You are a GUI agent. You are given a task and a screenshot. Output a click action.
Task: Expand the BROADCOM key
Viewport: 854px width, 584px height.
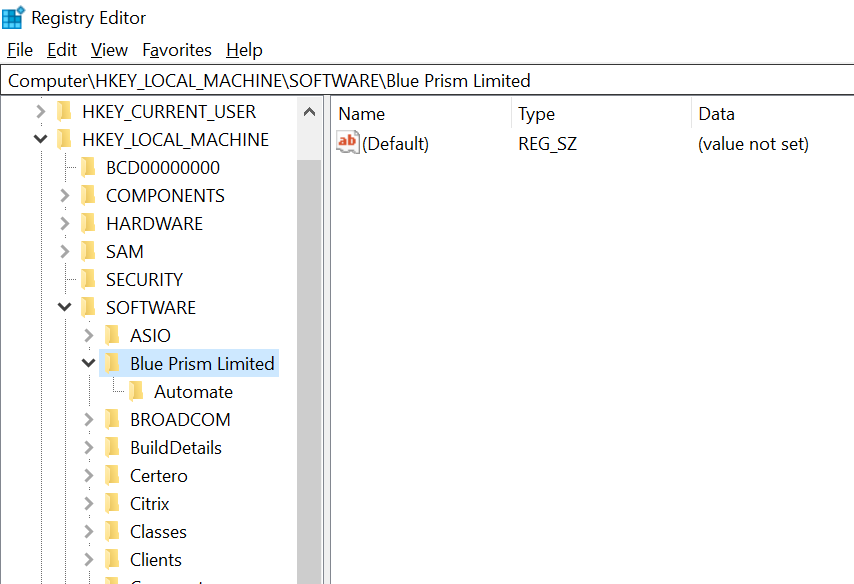(88, 419)
